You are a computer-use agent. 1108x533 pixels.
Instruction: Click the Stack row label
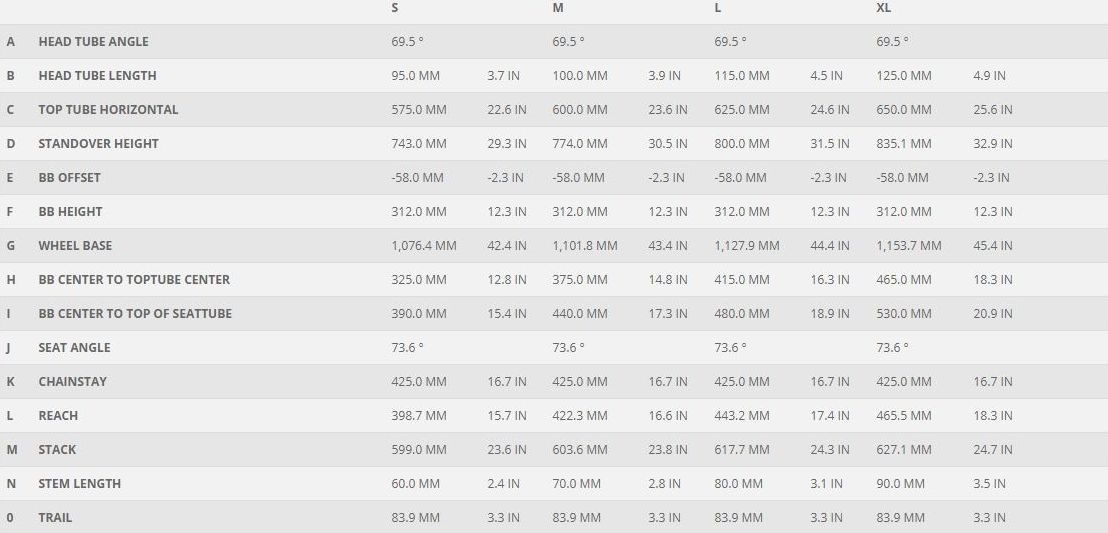point(57,450)
